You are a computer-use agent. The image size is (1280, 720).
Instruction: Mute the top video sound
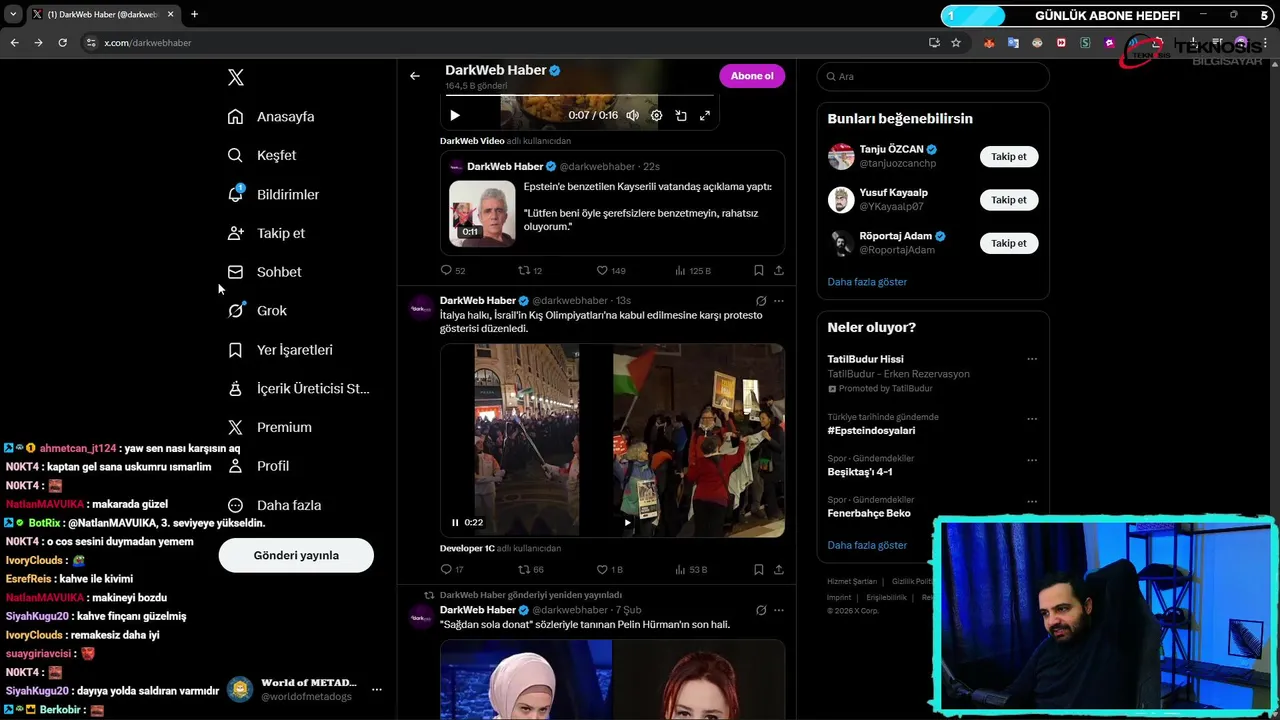pos(632,115)
